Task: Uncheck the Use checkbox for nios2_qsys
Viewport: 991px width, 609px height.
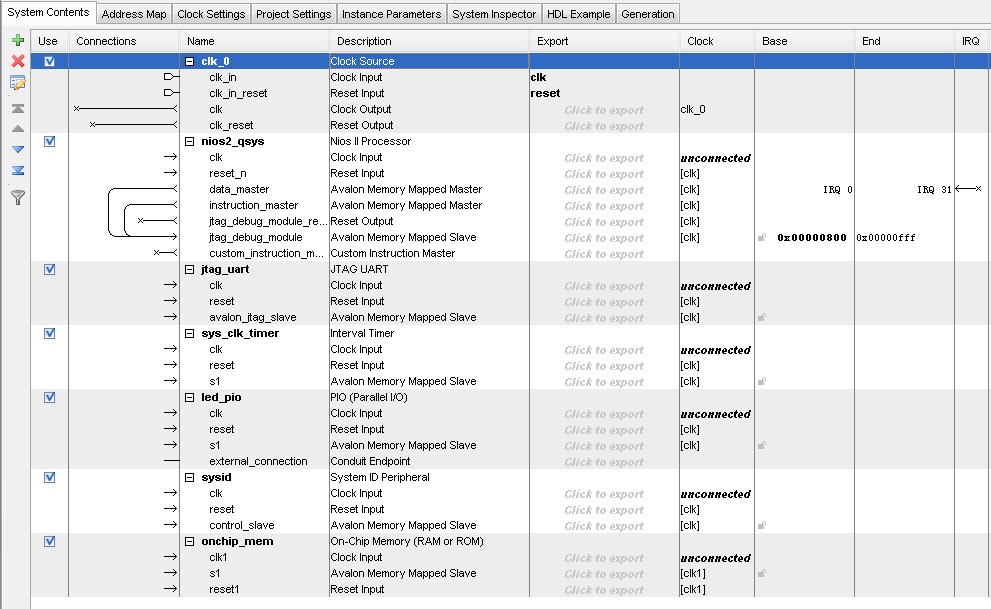Action: click(x=49, y=142)
